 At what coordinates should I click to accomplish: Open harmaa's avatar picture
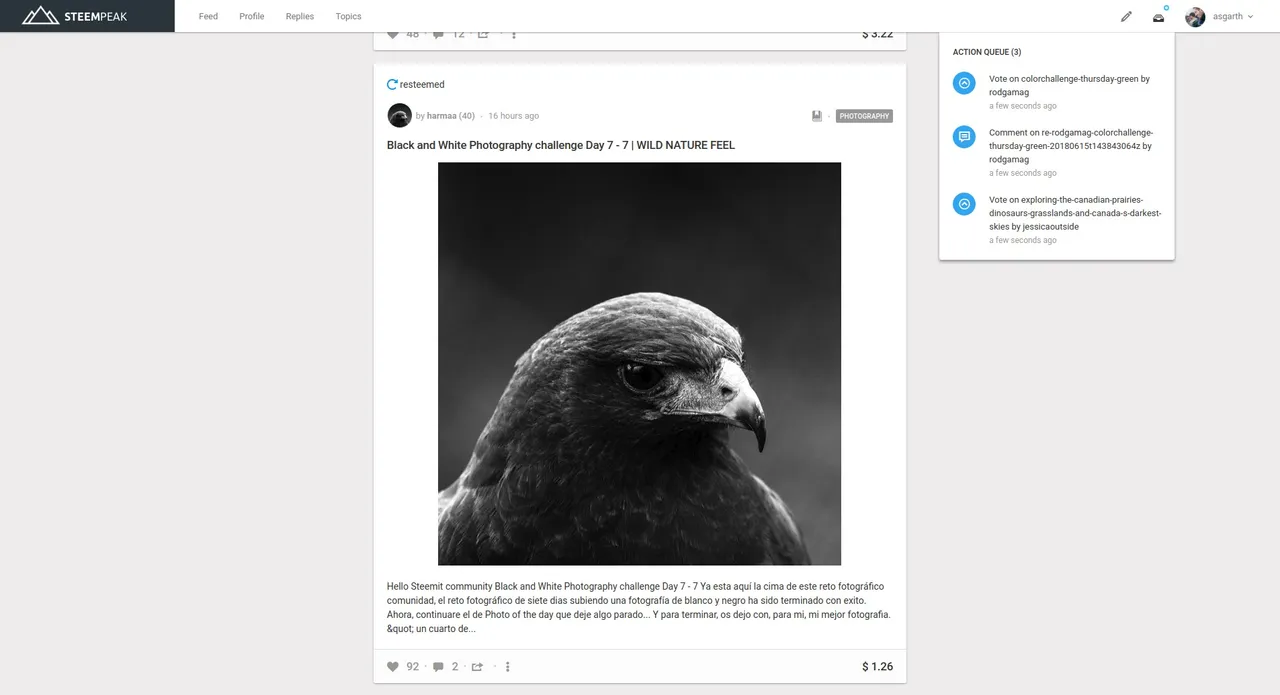pyautogui.click(x=399, y=115)
